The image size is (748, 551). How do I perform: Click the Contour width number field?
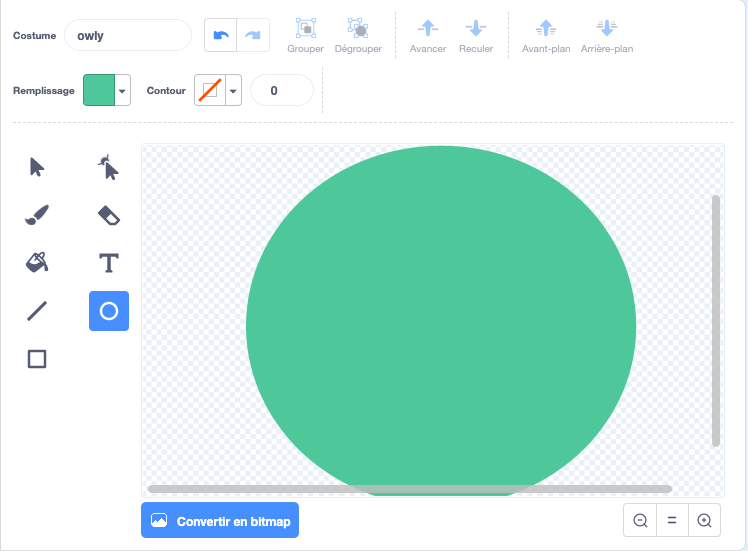(281, 90)
